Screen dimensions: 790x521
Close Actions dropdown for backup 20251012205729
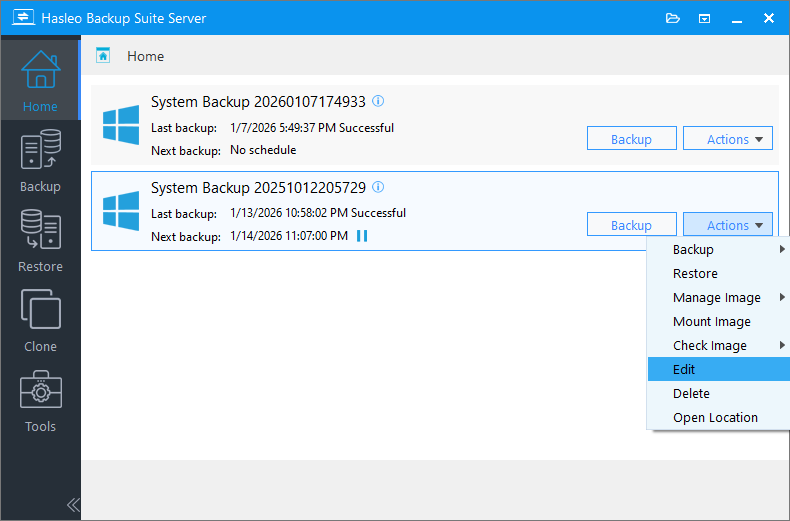pos(728,224)
